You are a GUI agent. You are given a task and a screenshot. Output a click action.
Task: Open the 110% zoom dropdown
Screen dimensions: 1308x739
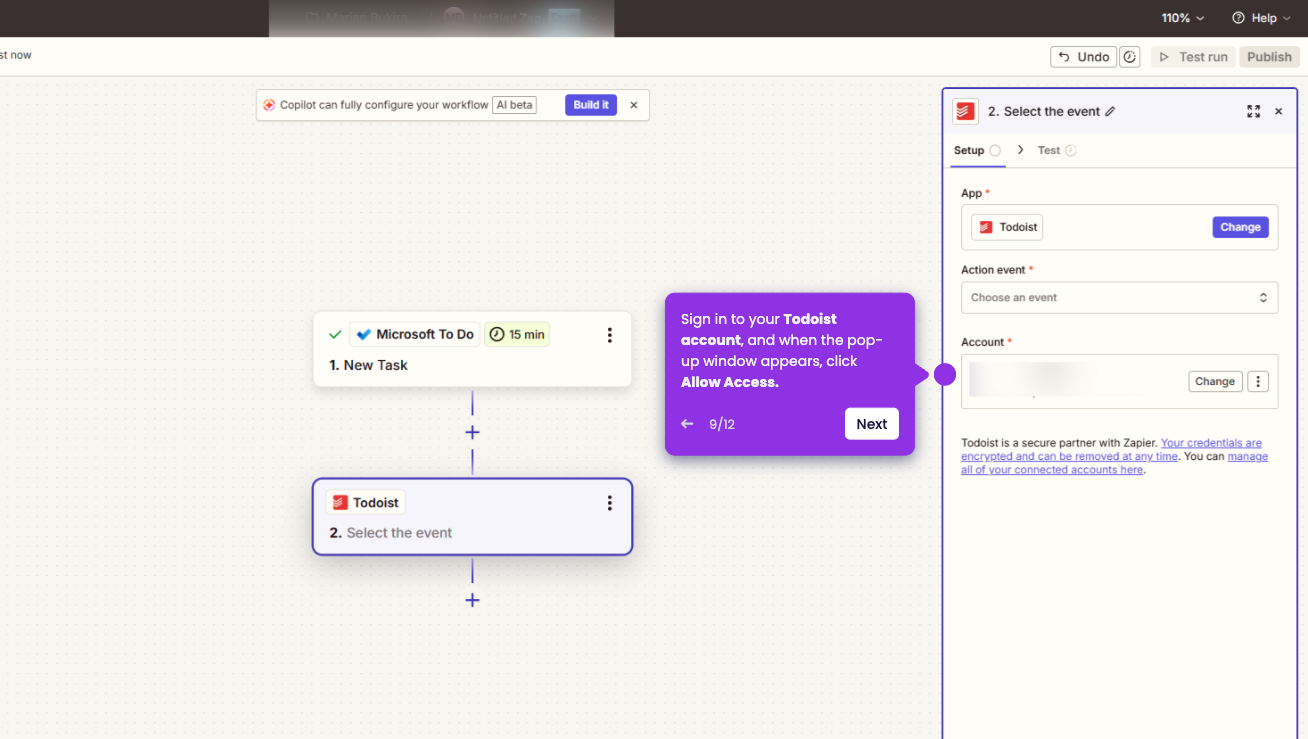[1183, 18]
